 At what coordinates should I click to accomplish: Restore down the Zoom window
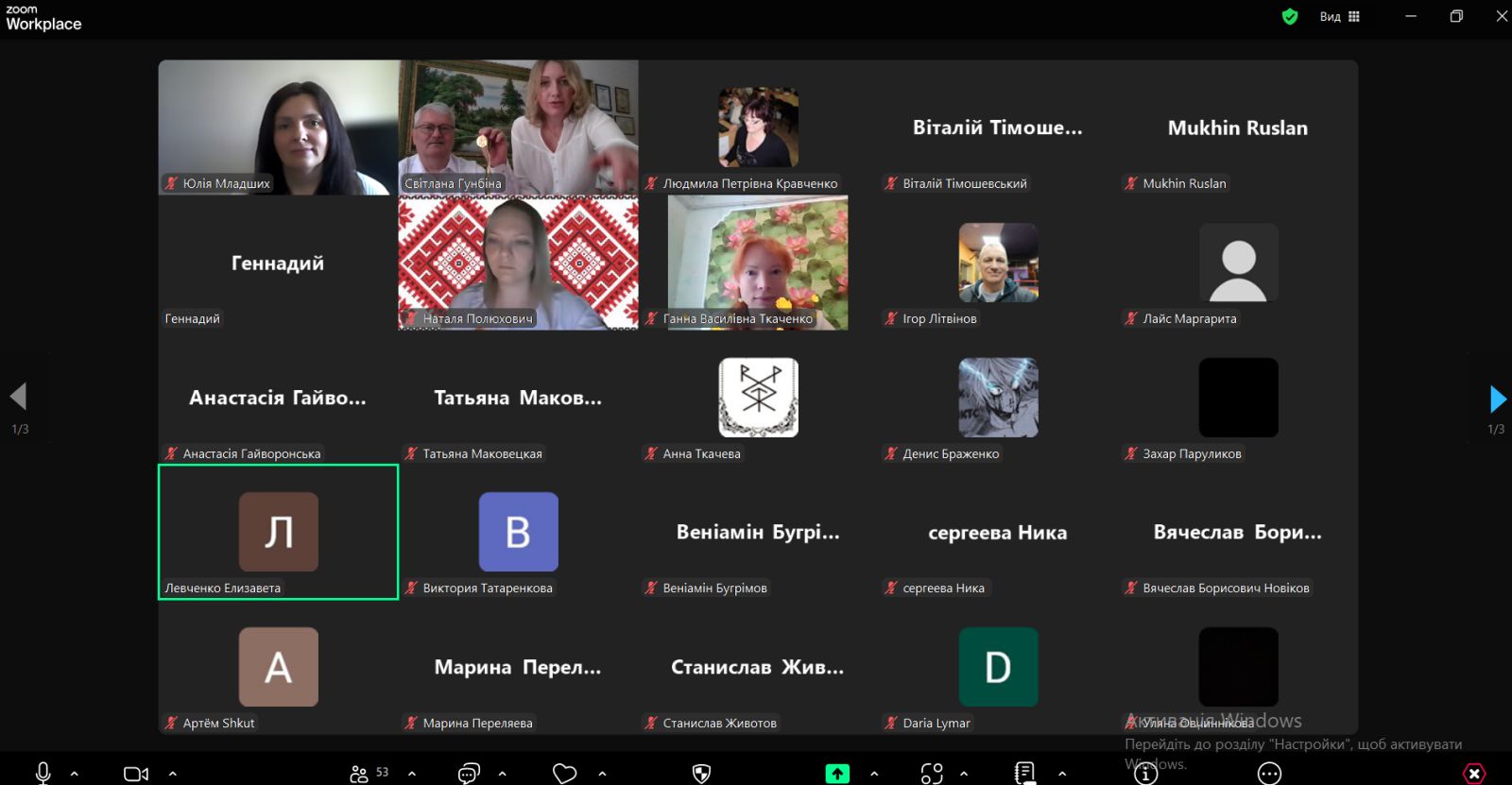[1456, 16]
